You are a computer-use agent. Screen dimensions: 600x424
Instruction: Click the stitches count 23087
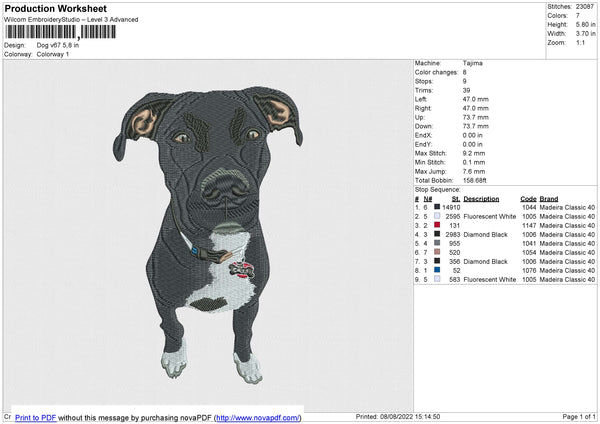pos(585,7)
